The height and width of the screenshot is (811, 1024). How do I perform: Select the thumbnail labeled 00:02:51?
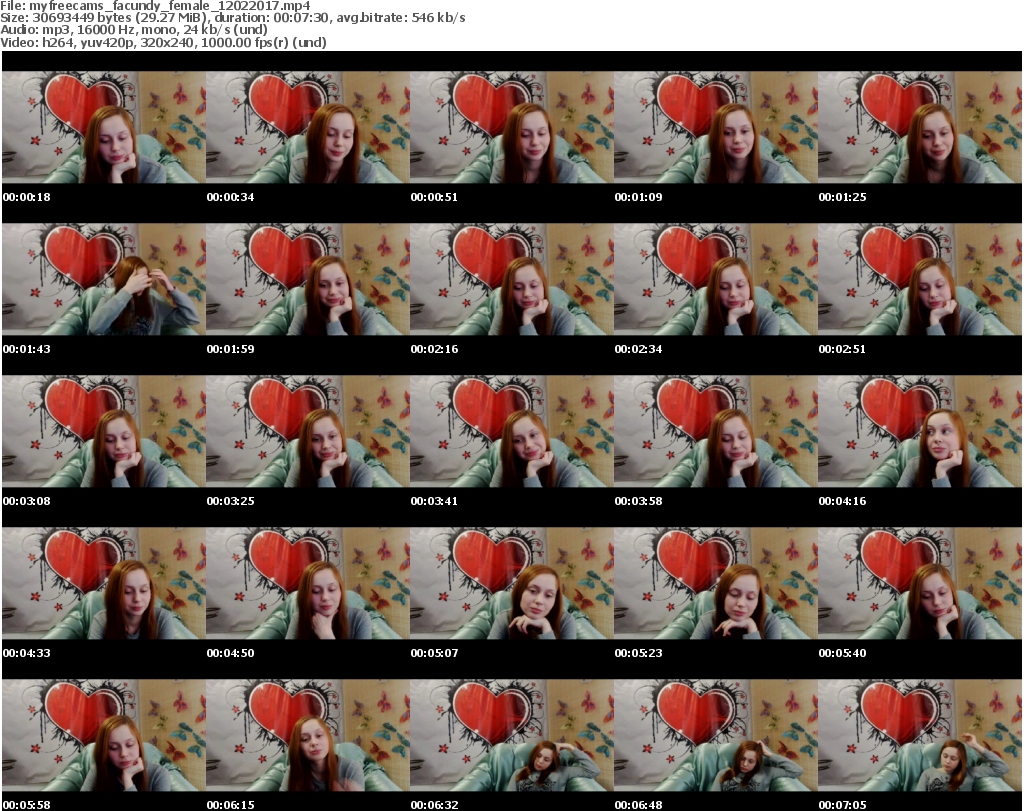920,279
